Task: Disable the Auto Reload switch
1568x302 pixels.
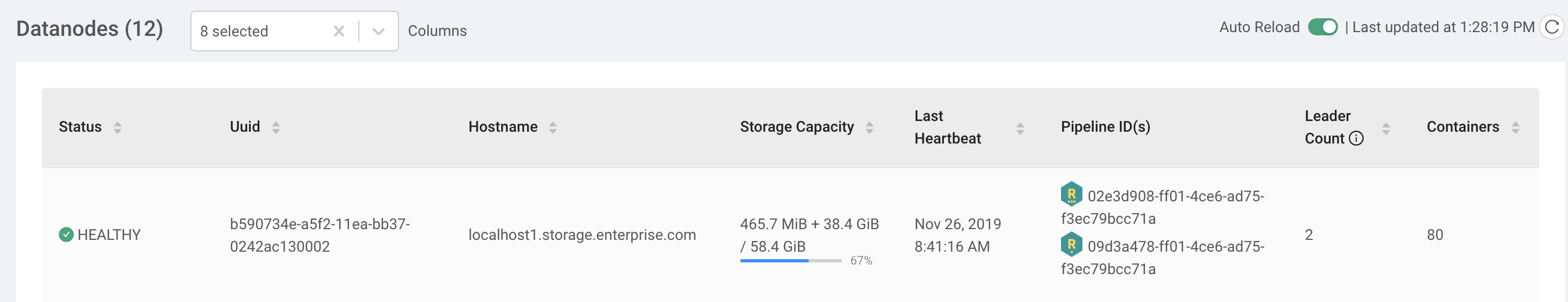Action: tap(1322, 27)
